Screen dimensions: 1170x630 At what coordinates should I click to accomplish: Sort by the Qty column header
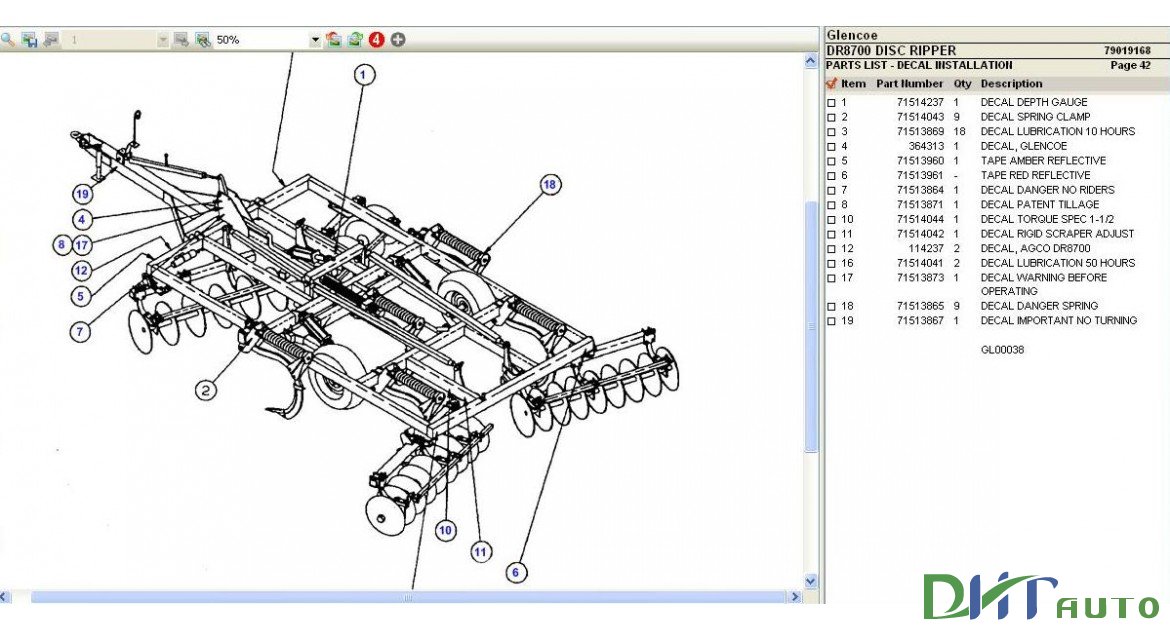click(x=963, y=84)
